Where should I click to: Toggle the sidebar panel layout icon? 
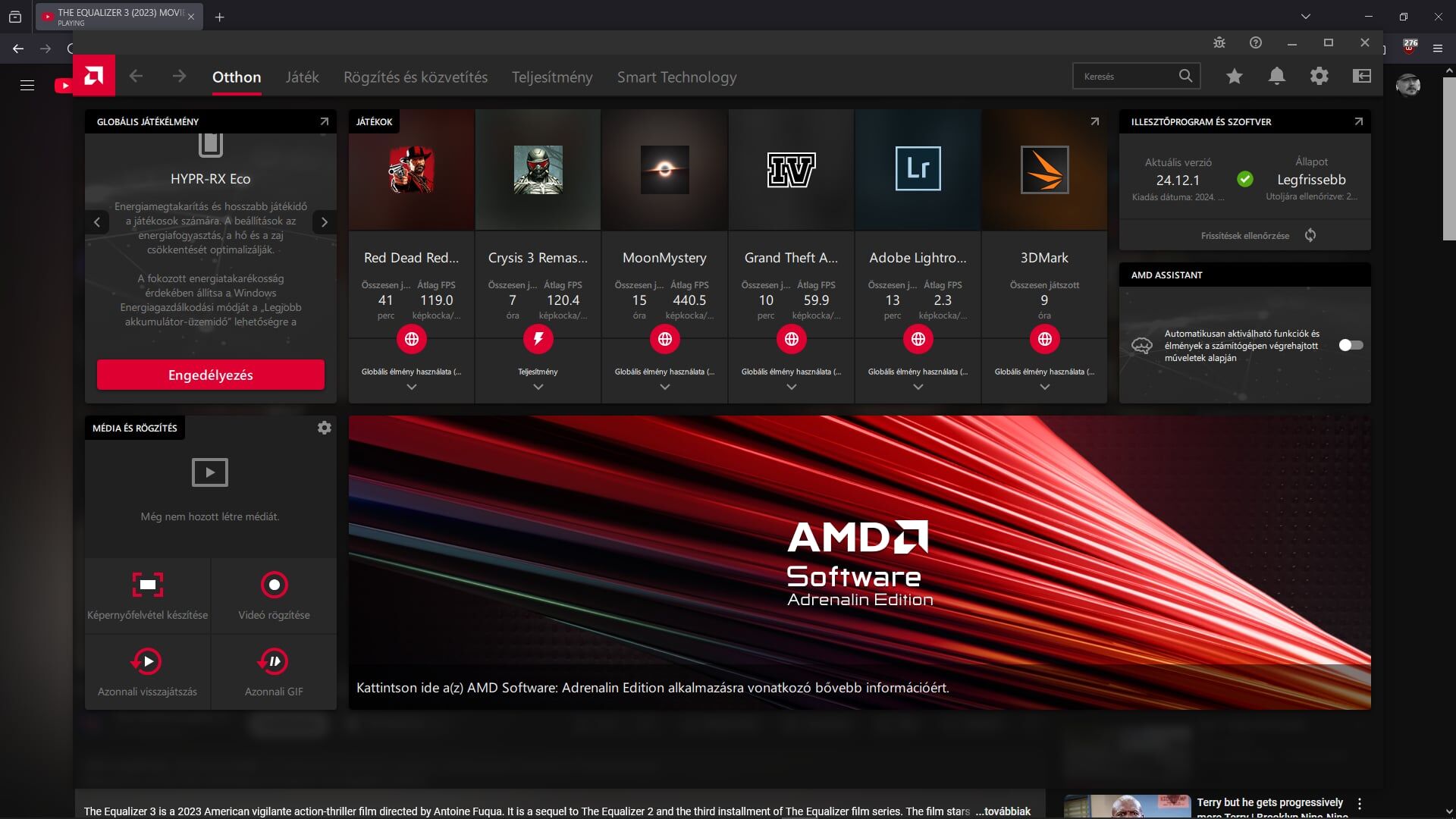[x=1362, y=76]
